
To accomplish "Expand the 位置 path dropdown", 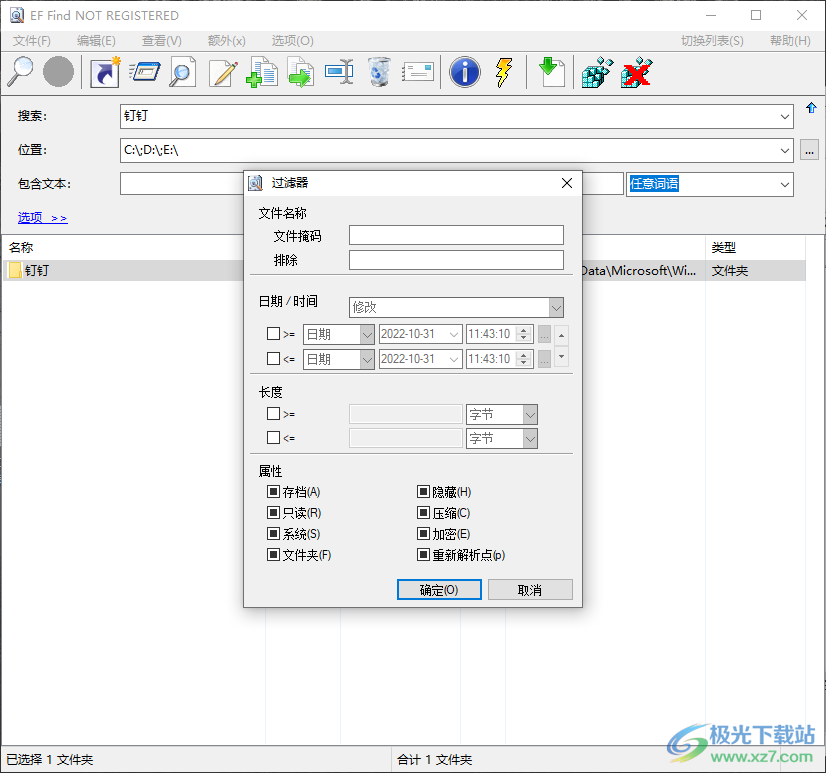I will tap(784, 151).
